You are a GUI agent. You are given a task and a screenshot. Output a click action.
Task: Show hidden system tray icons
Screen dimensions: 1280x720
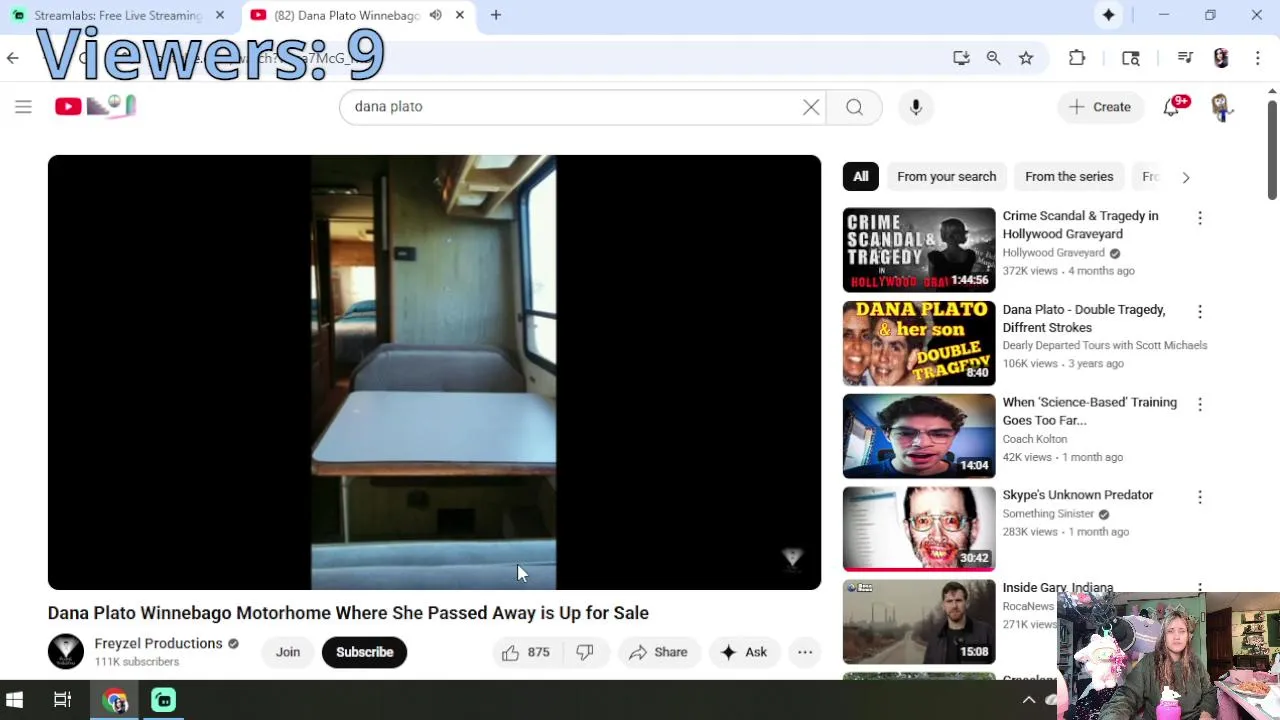pos(1028,700)
